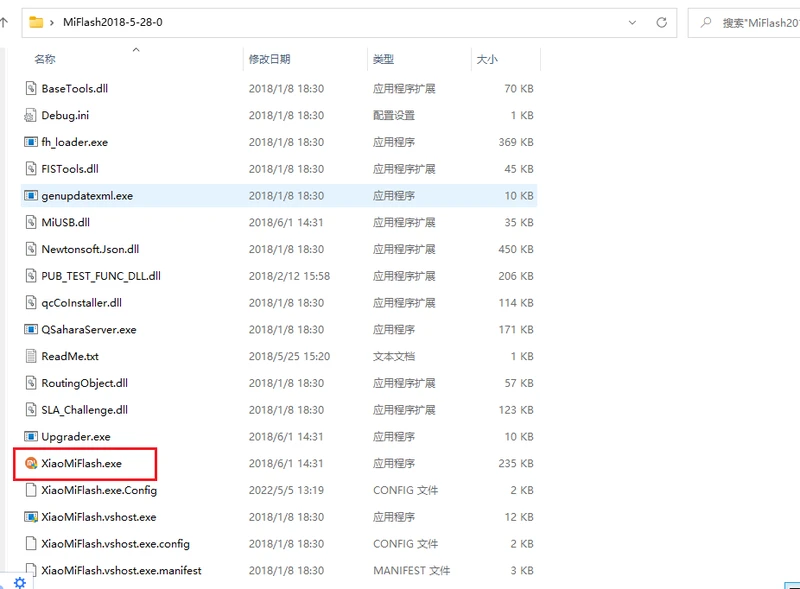Click the FISTools.dll file icon

click(31, 169)
